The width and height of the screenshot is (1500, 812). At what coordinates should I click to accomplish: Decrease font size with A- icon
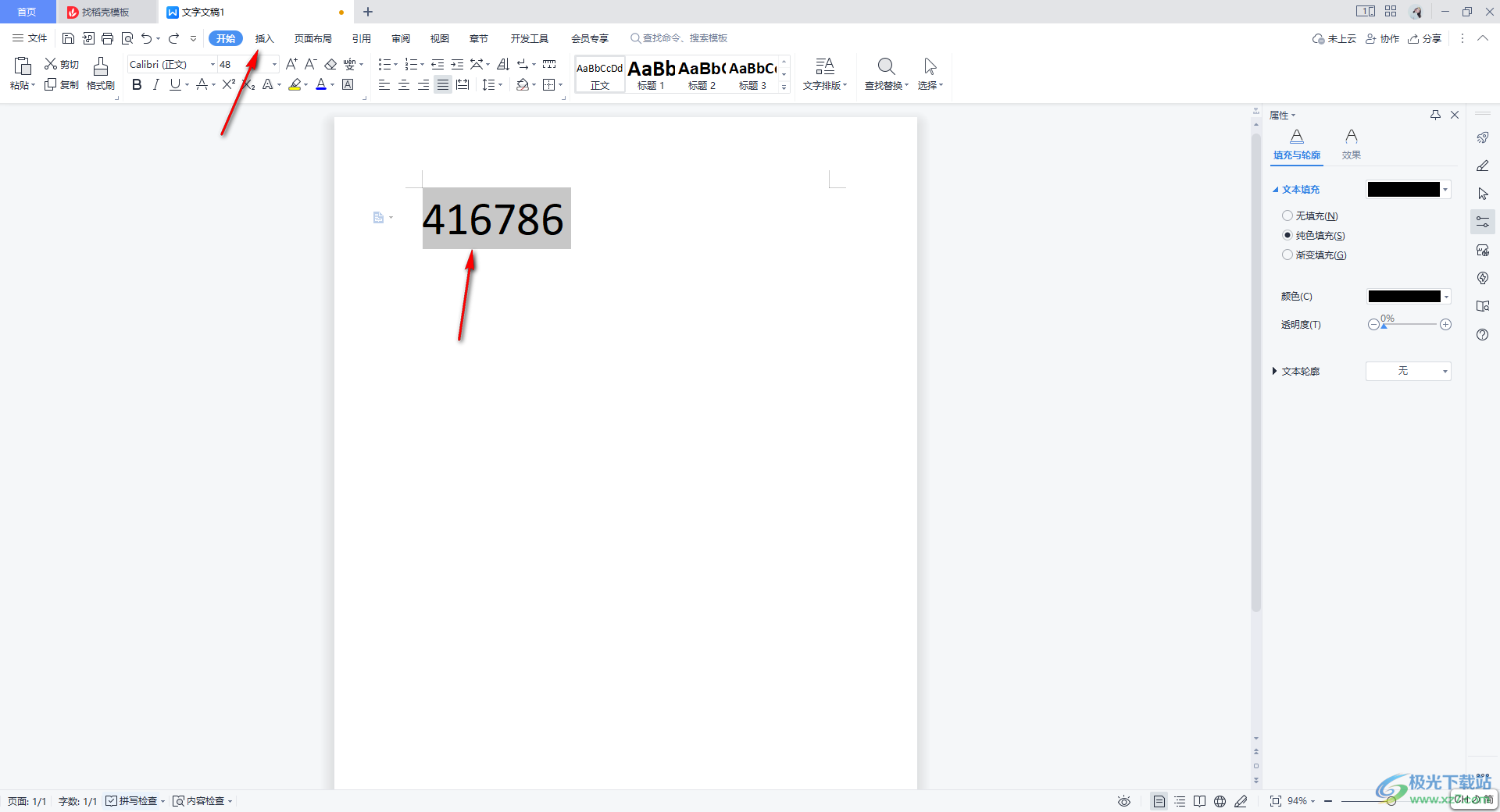310,64
